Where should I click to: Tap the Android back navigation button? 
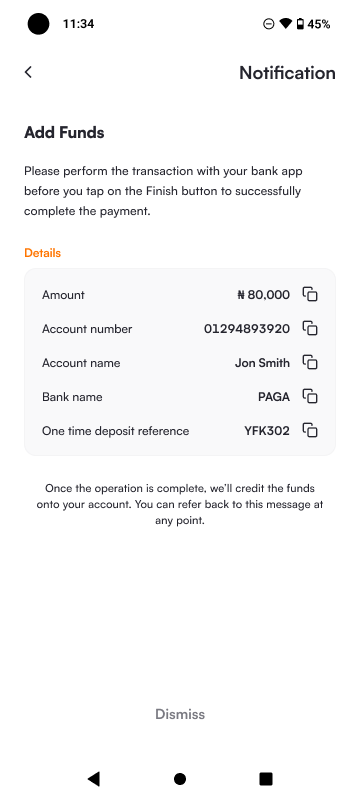click(x=94, y=779)
